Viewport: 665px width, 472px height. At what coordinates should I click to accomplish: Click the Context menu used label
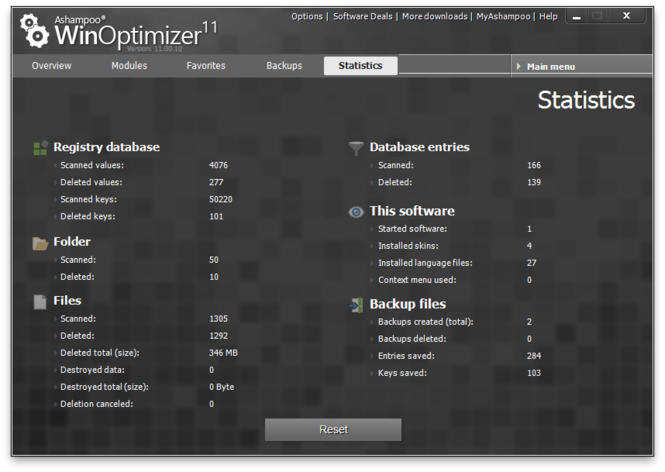click(x=417, y=280)
